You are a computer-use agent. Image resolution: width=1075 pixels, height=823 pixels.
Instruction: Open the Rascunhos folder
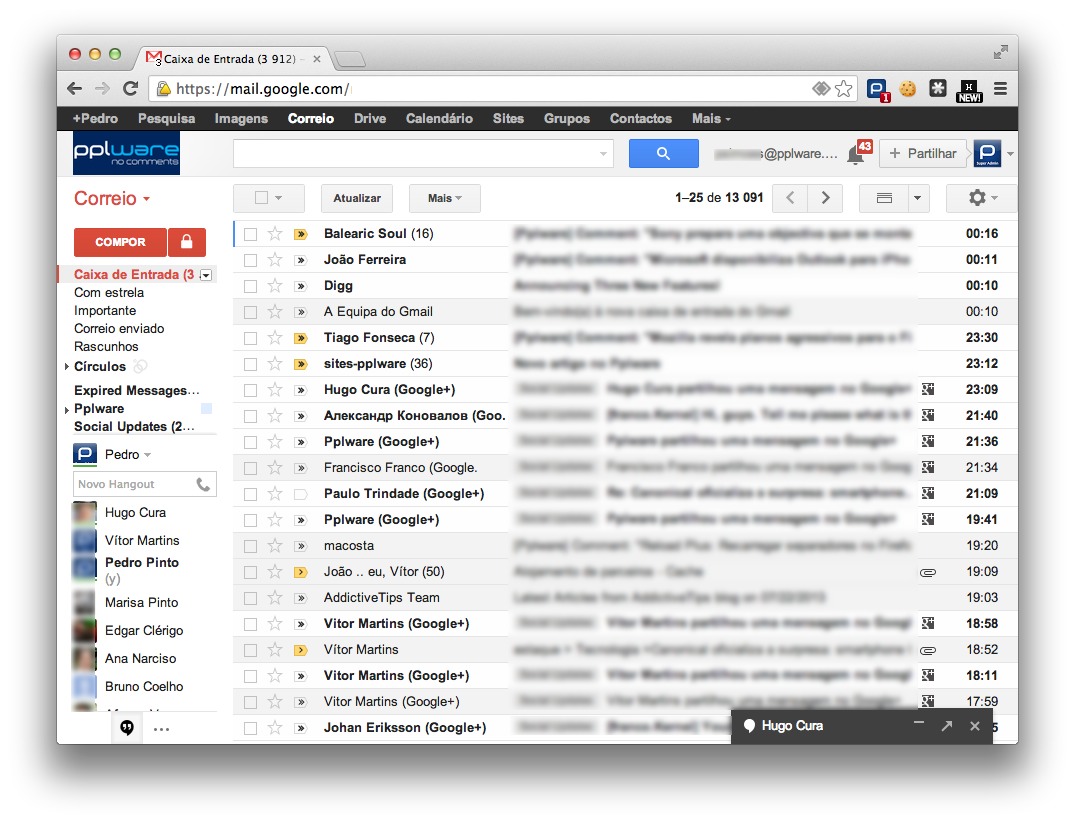tap(106, 346)
